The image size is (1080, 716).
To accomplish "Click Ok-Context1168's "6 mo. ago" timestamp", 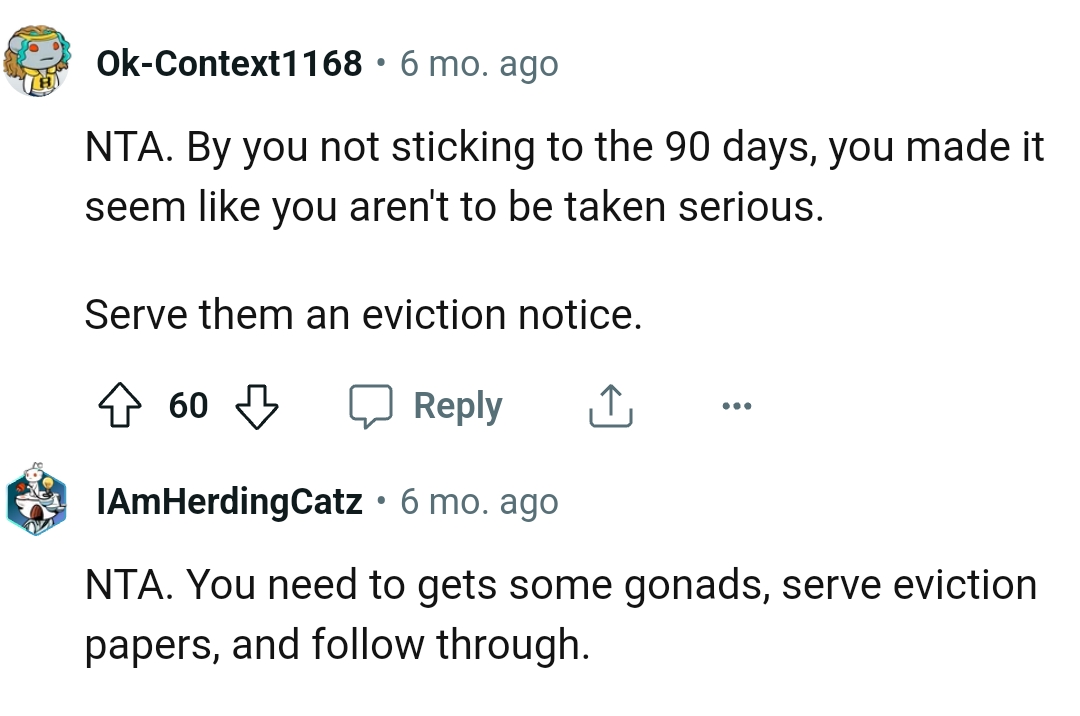I will tap(479, 64).
